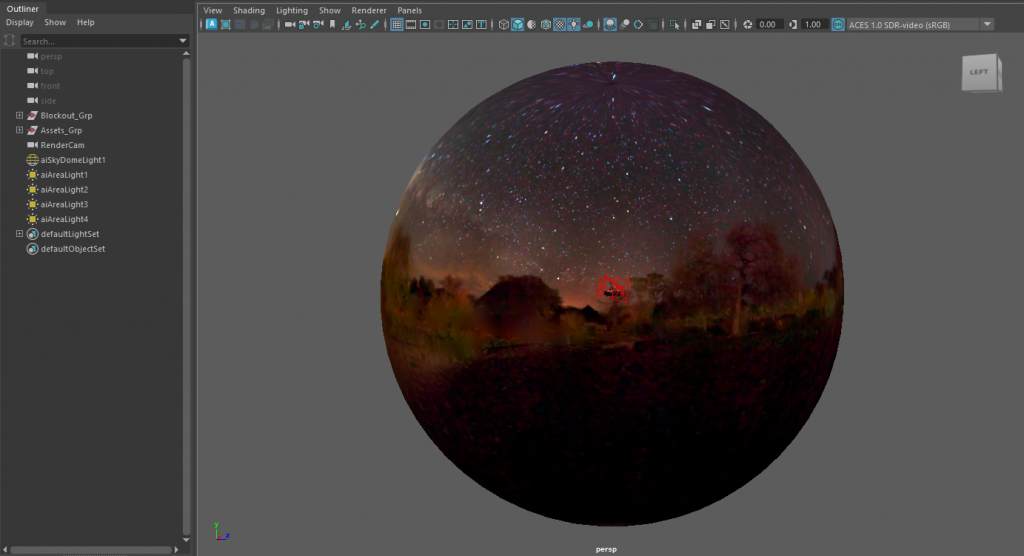Click the Image Plane icon
Viewport: 1024px width, 556px height.
(346, 24)
